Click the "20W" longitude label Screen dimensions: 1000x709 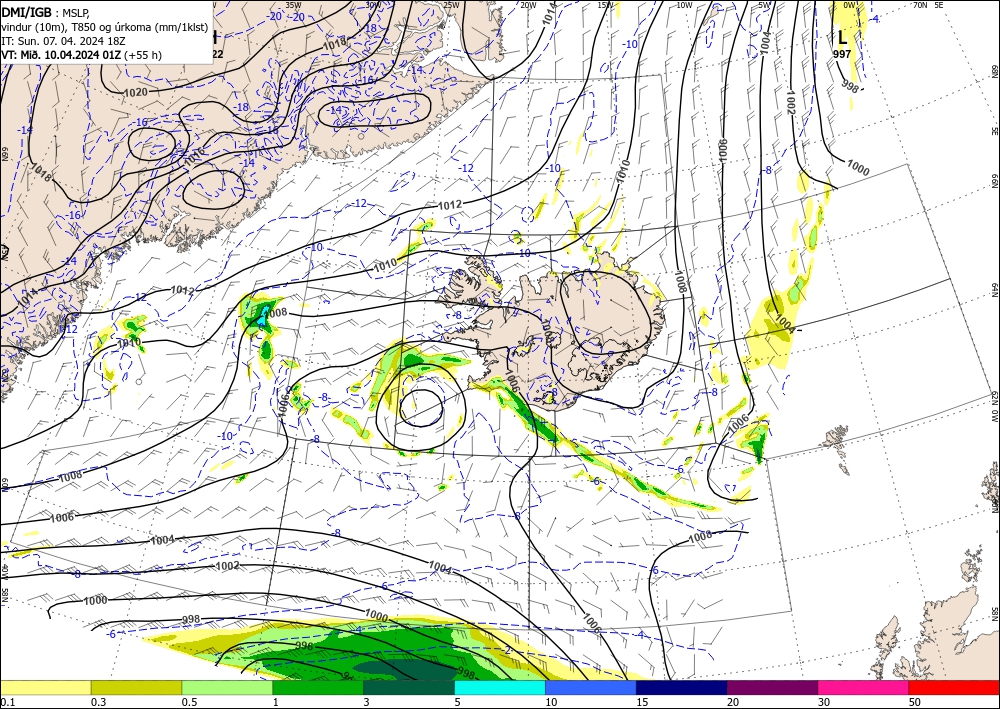[528, 4]
